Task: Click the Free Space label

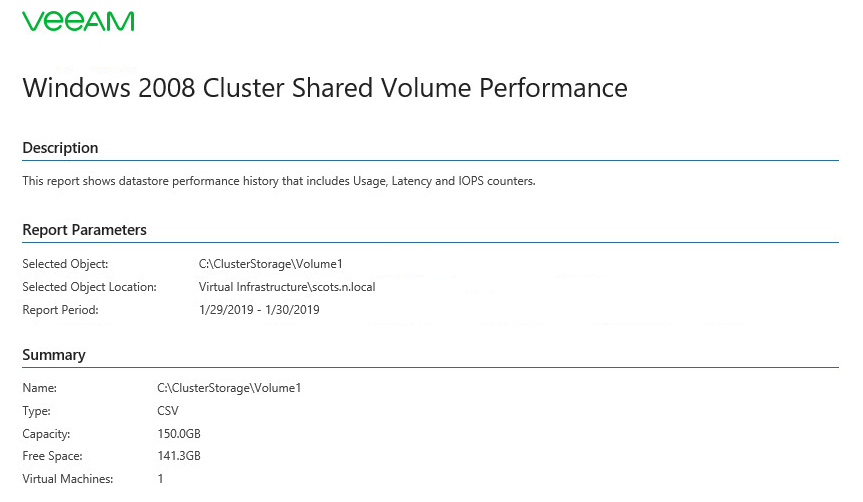Action: (52, 456)
